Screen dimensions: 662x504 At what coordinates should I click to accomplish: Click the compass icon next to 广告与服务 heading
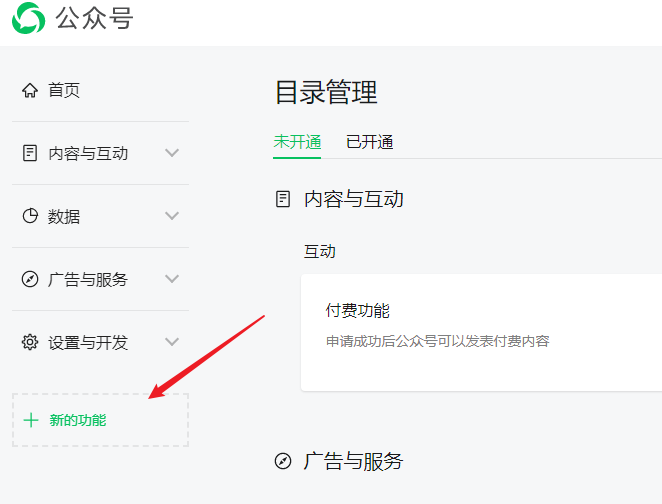click(x=283, y=461)
